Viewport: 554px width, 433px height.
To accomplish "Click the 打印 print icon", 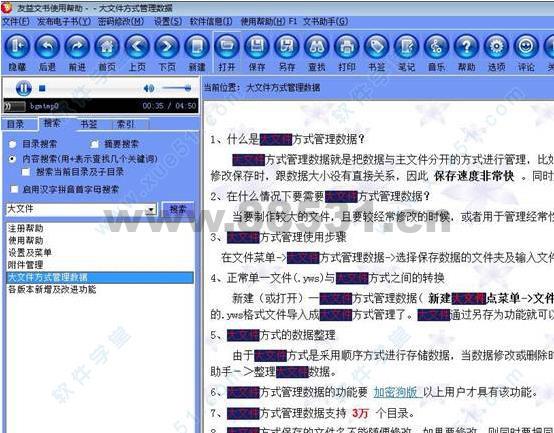I will [347, 46].
